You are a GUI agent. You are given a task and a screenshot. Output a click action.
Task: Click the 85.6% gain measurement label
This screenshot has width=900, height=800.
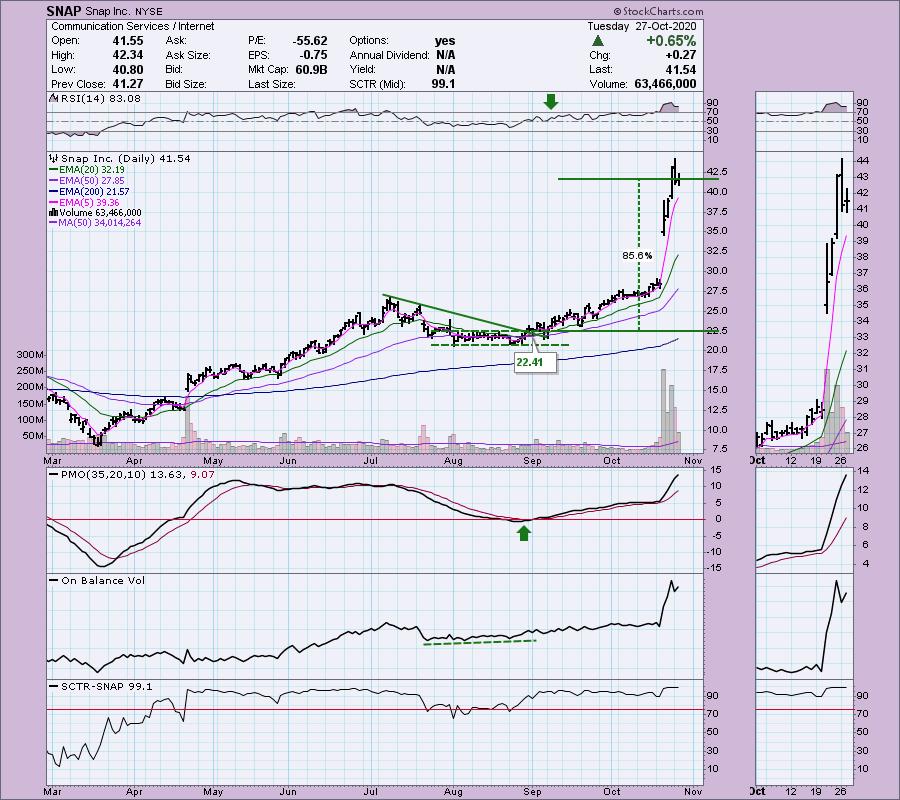[x=637, y=255]
